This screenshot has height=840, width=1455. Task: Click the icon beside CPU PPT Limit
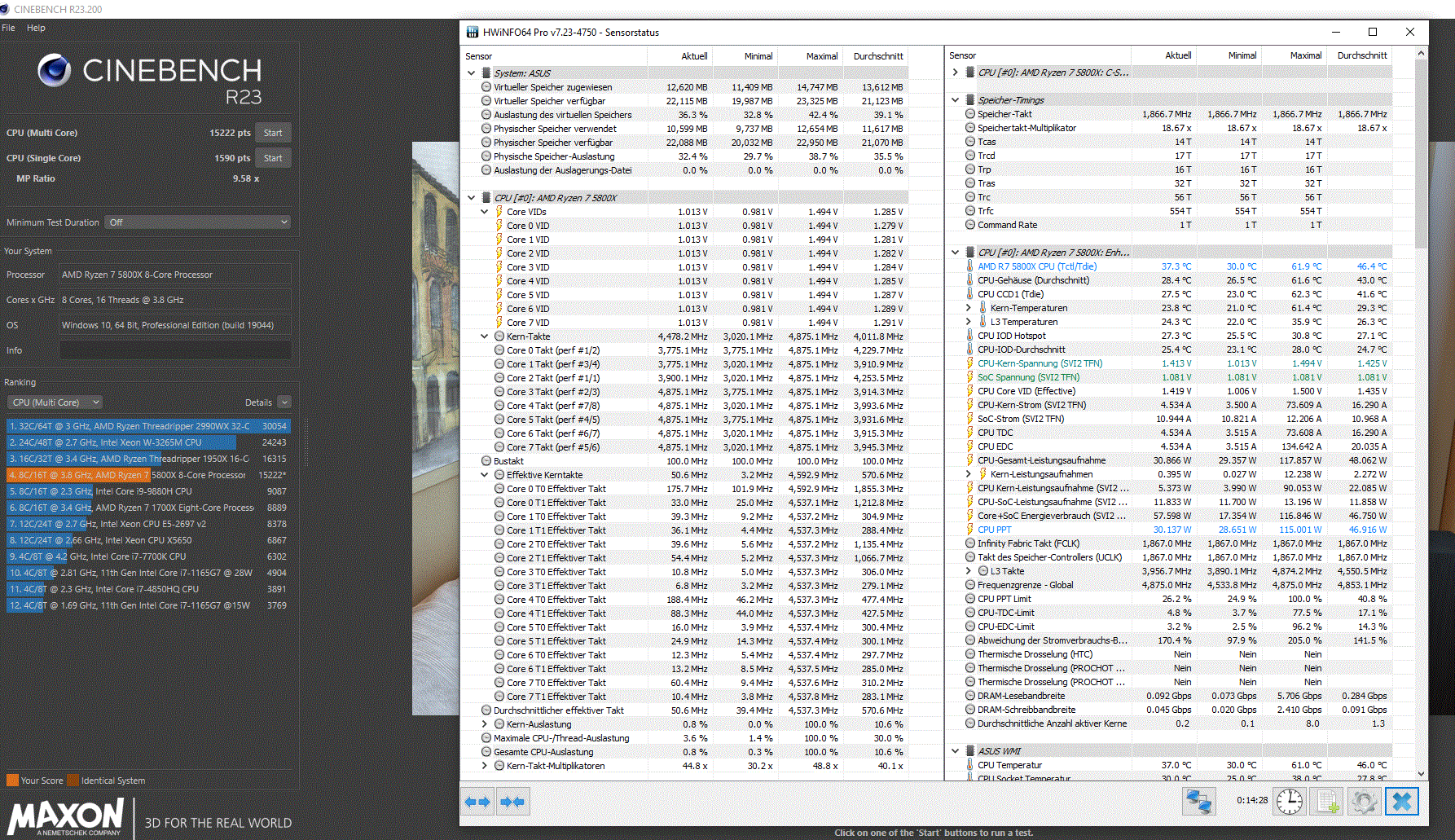(x=970, y=599)
